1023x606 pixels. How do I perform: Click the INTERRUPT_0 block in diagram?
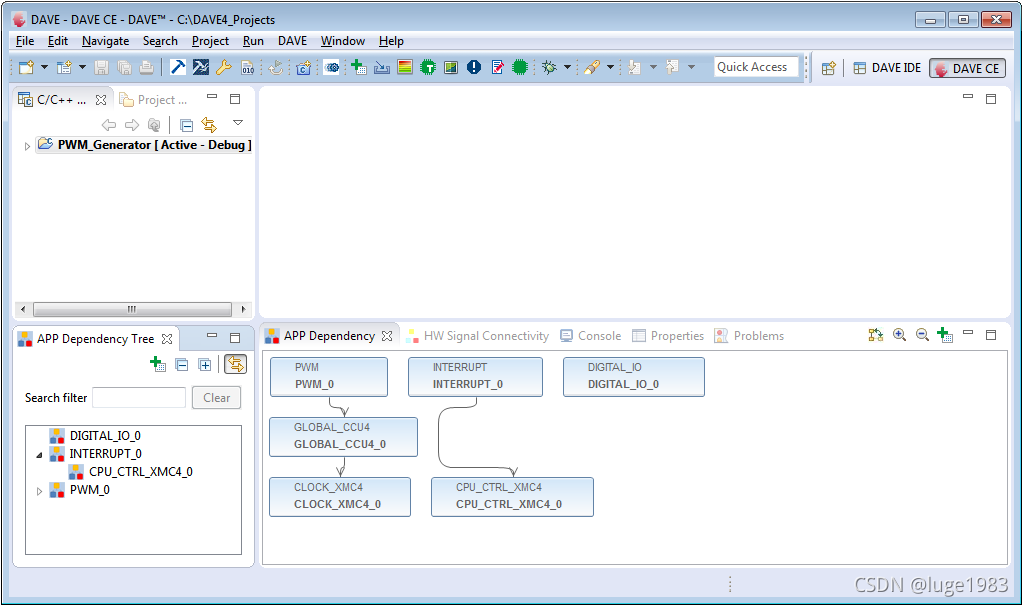[475, 376]
